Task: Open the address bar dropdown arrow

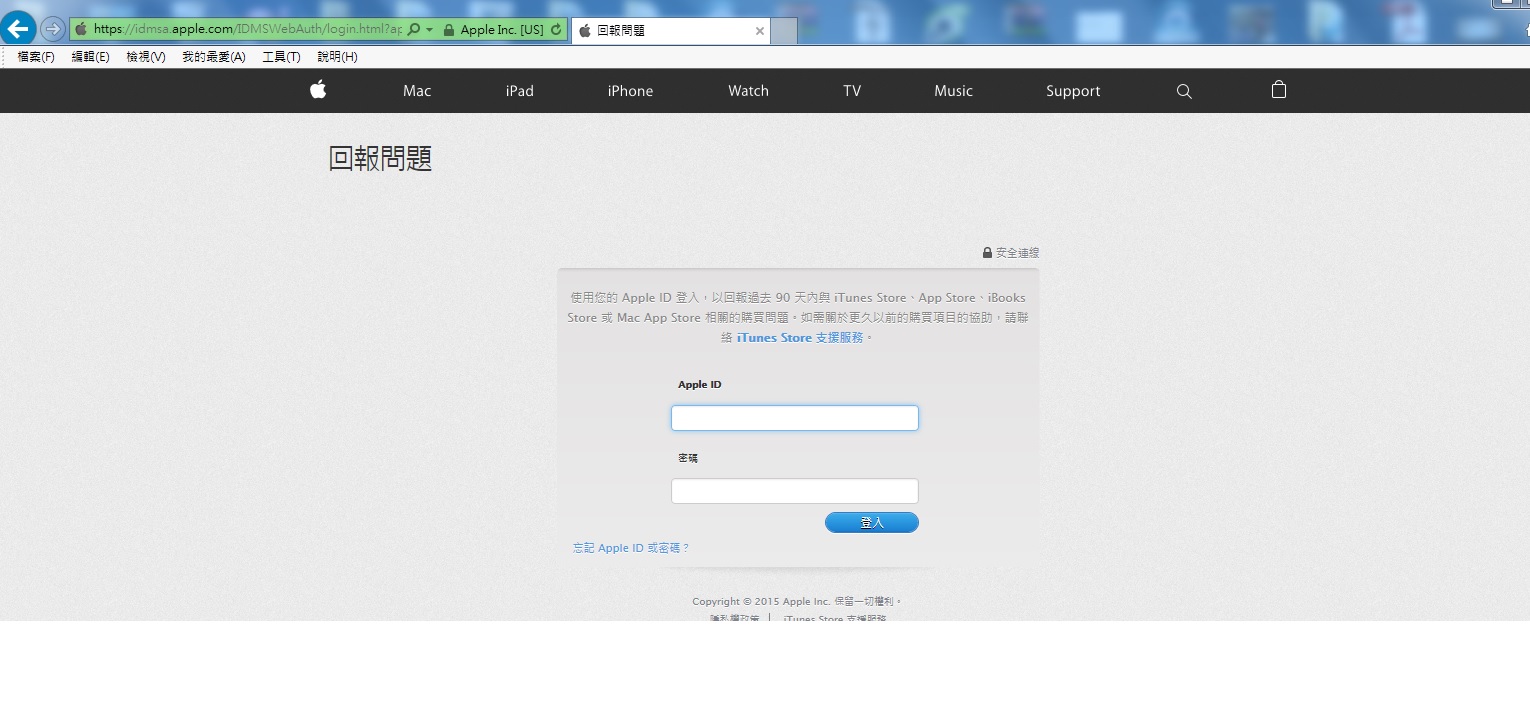Action: tap(430, 30)
